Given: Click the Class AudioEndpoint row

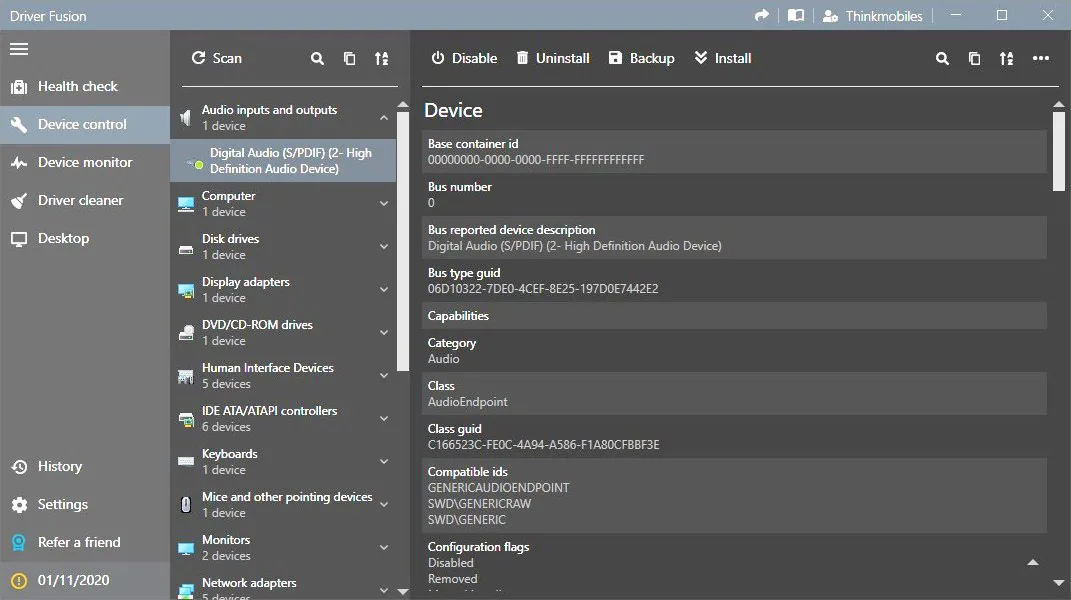Looking at the screenshot, I should [x=734, y=394].
